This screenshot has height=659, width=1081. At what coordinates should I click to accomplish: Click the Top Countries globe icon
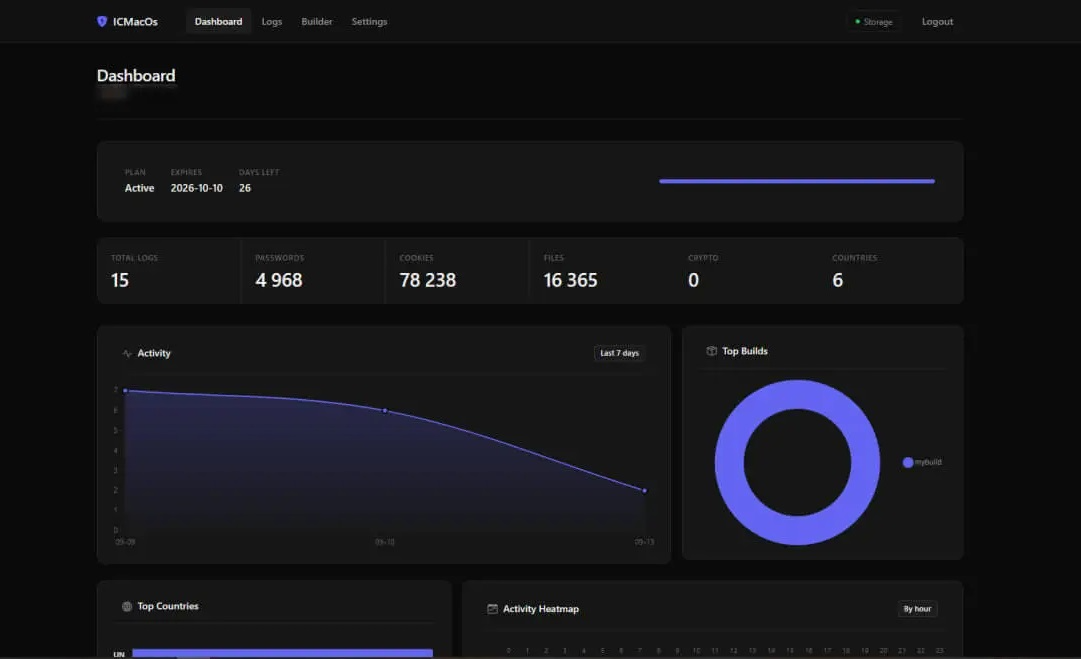127,607
